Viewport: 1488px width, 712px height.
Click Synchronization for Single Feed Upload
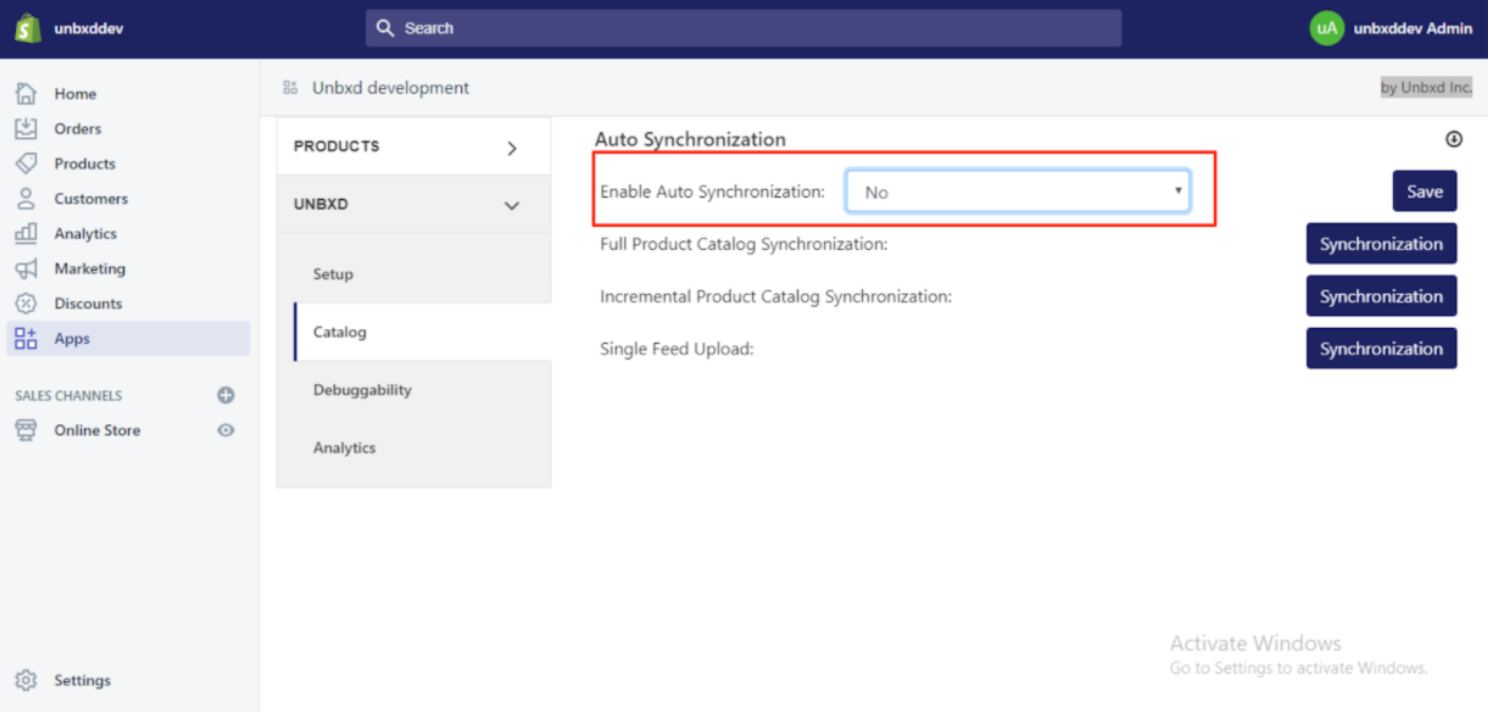point(1381,348)
